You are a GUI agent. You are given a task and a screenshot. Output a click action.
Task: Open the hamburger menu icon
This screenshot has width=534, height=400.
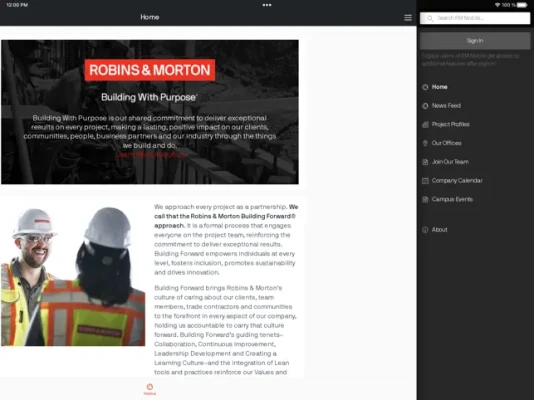[x=408, y=18]
